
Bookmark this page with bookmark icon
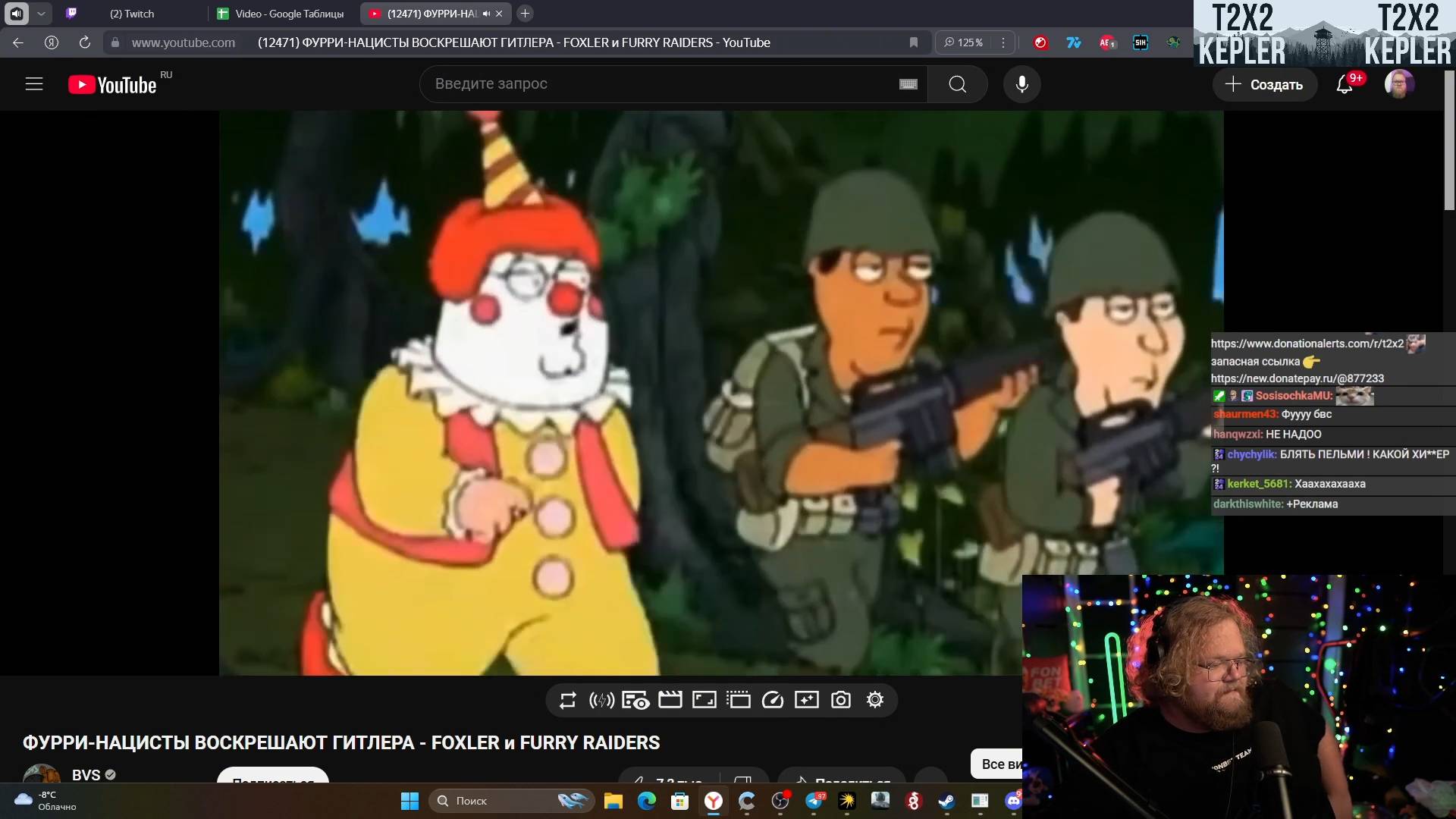(x=914, y=43)
